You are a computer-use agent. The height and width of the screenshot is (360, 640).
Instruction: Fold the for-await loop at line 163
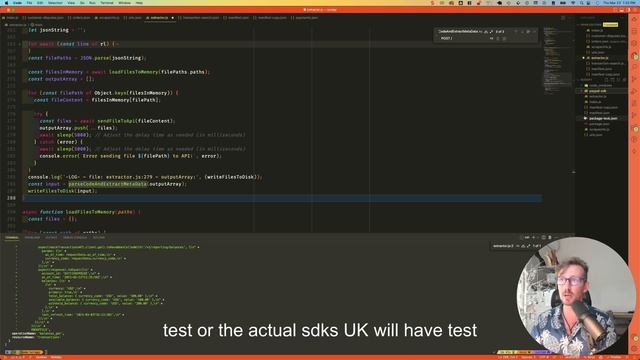[x=20, y=44]
